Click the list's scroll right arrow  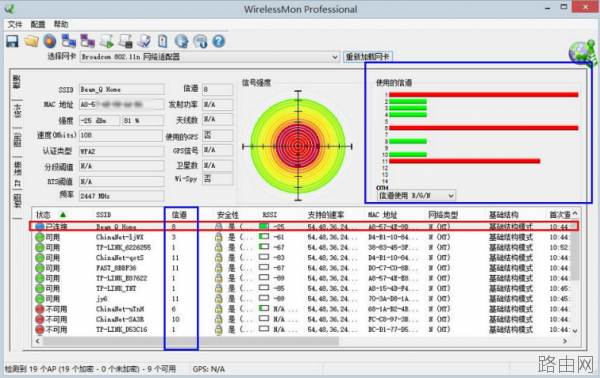point(565,341)
